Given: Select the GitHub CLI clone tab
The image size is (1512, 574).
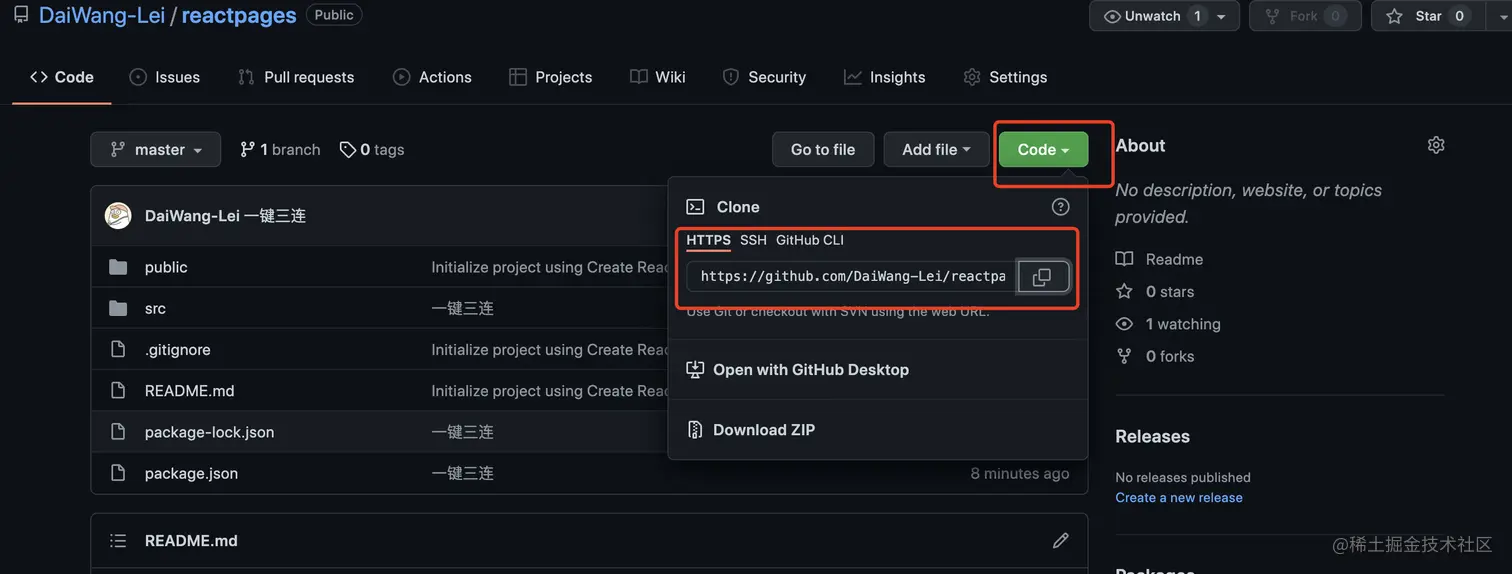Looking at the screenshot, I should (x=810, y=240).
